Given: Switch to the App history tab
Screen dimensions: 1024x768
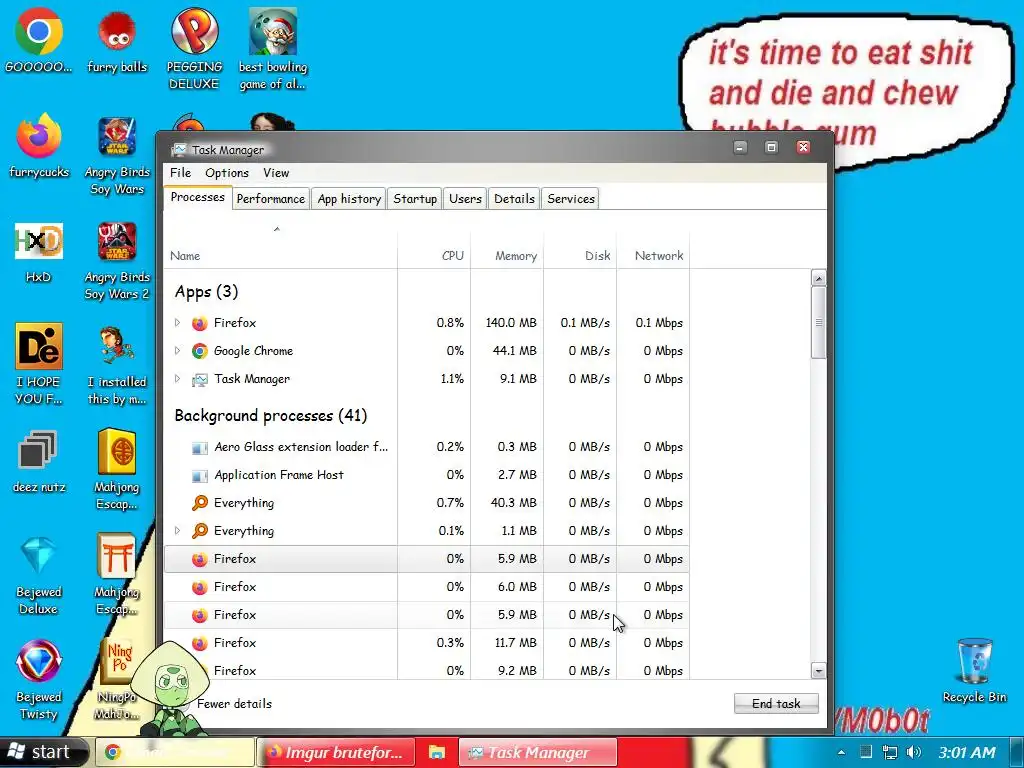Looking at the screenshot, I should (349, 199).
